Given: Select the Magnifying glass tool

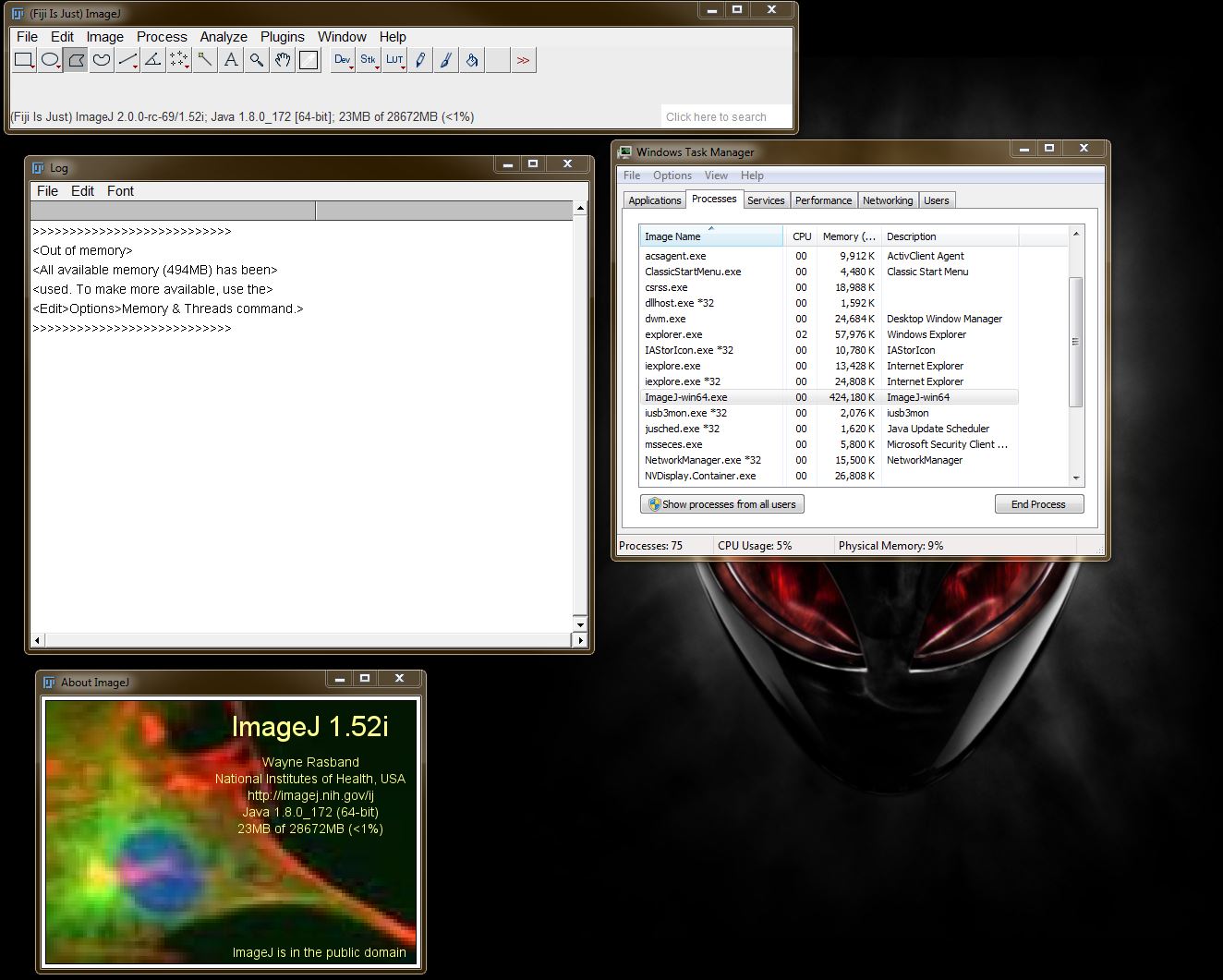Looking at the screenshot, I should pos(257,61).
